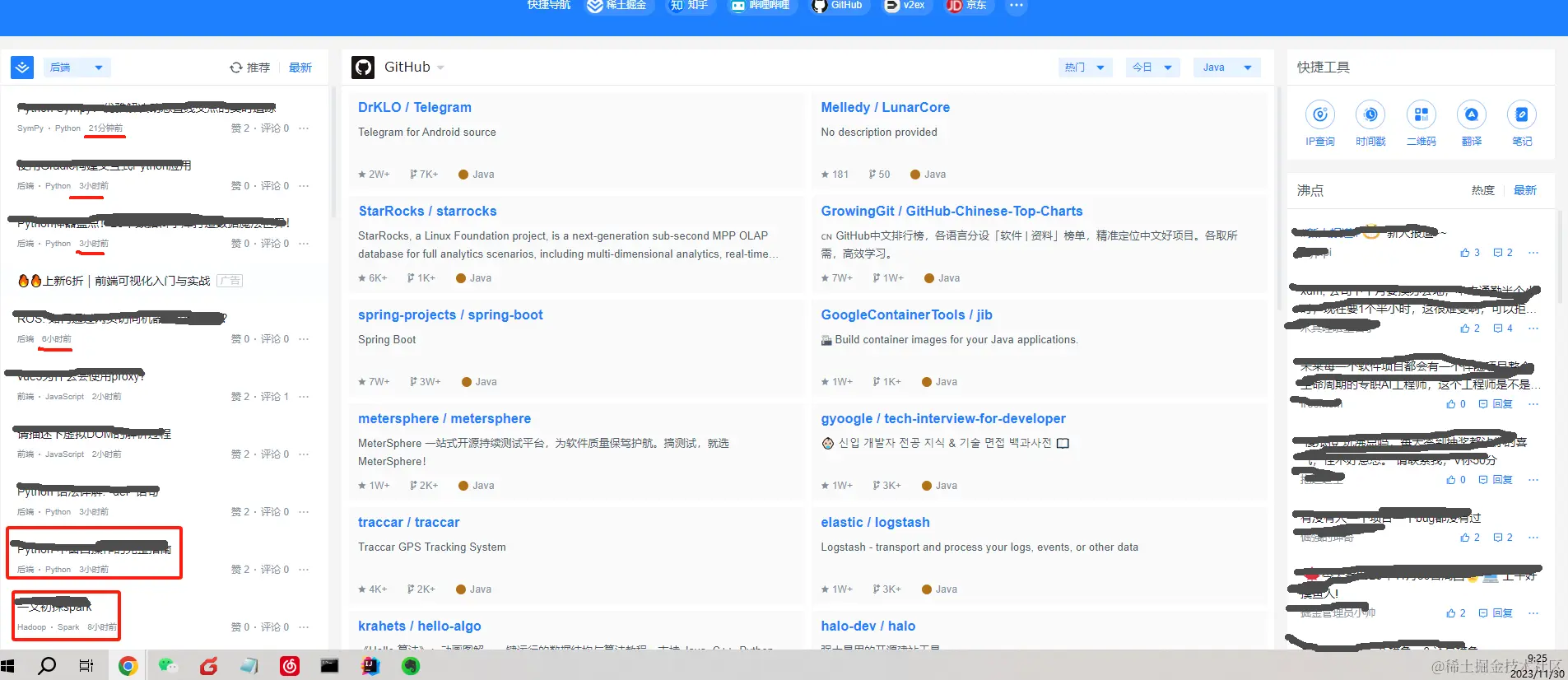
Task: Open comments on 沸点 post with 4 comments
Action: tap(1503, 328)
